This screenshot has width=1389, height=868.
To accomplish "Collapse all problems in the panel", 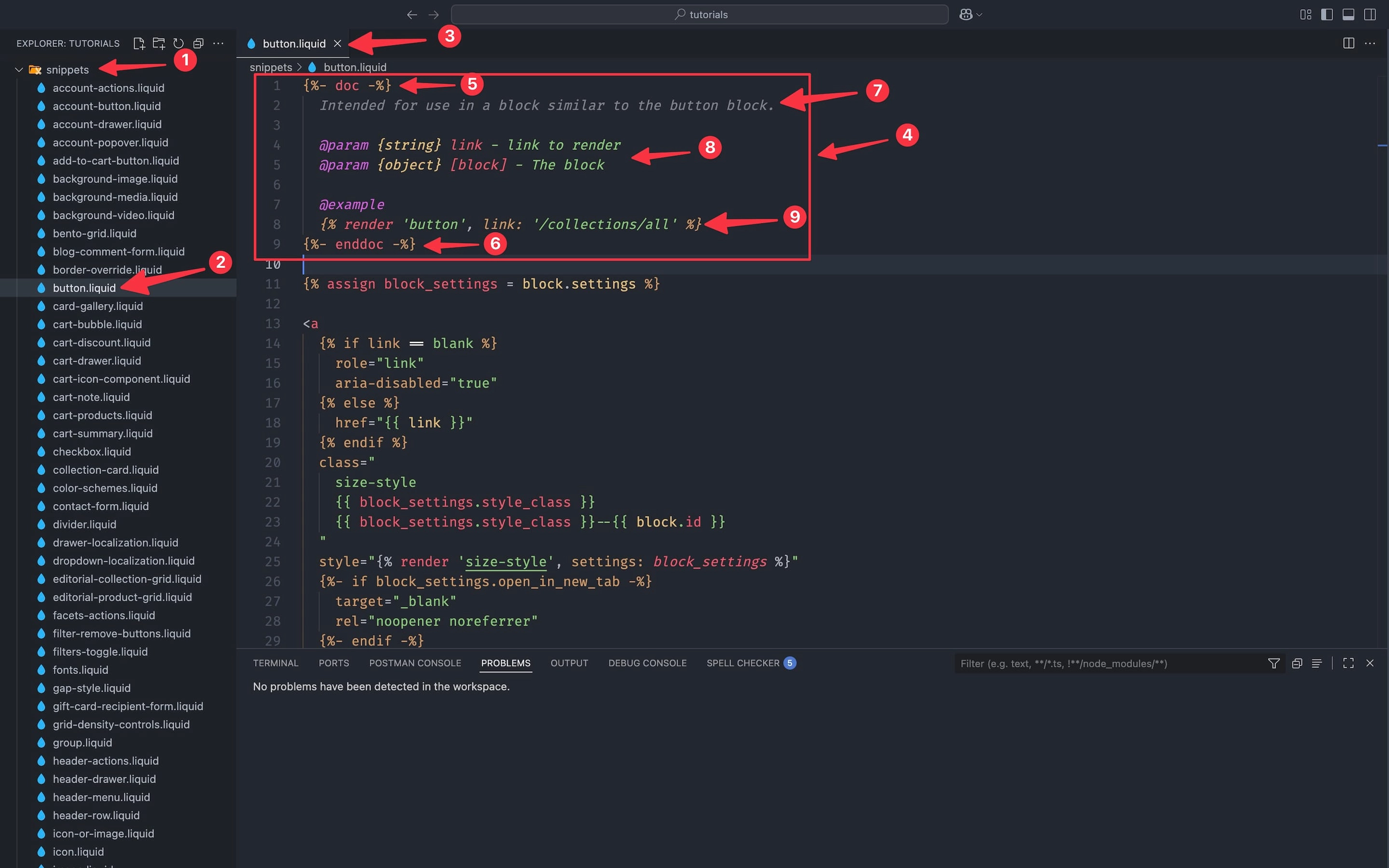I will coord(1296,664).
